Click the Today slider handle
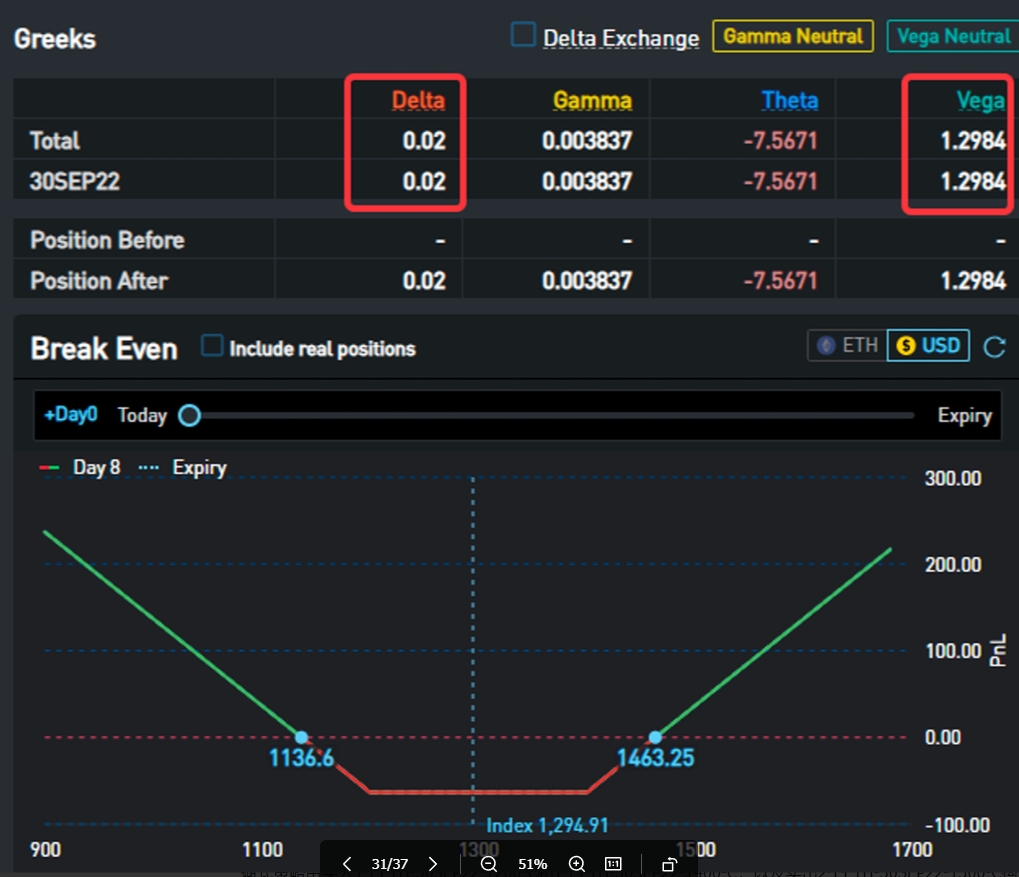 coord(189,415)
